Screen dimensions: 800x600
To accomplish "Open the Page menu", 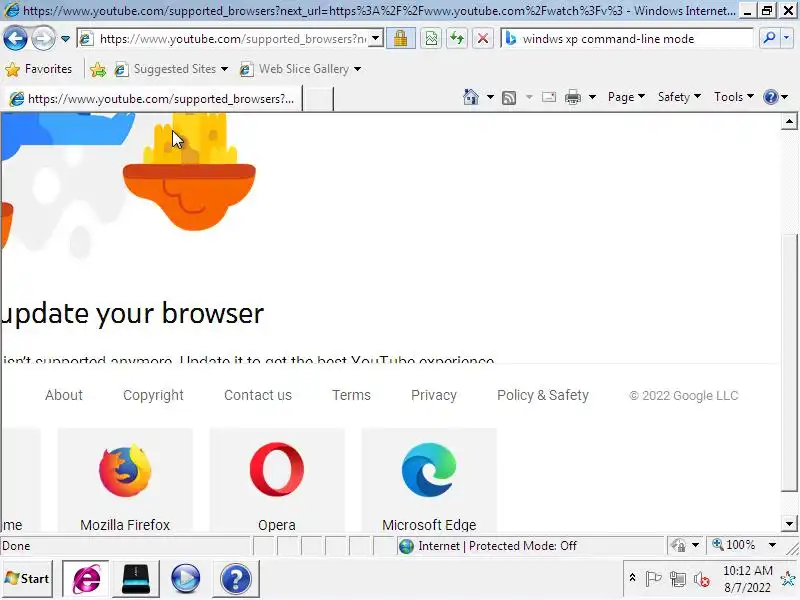I will (626, 97).
